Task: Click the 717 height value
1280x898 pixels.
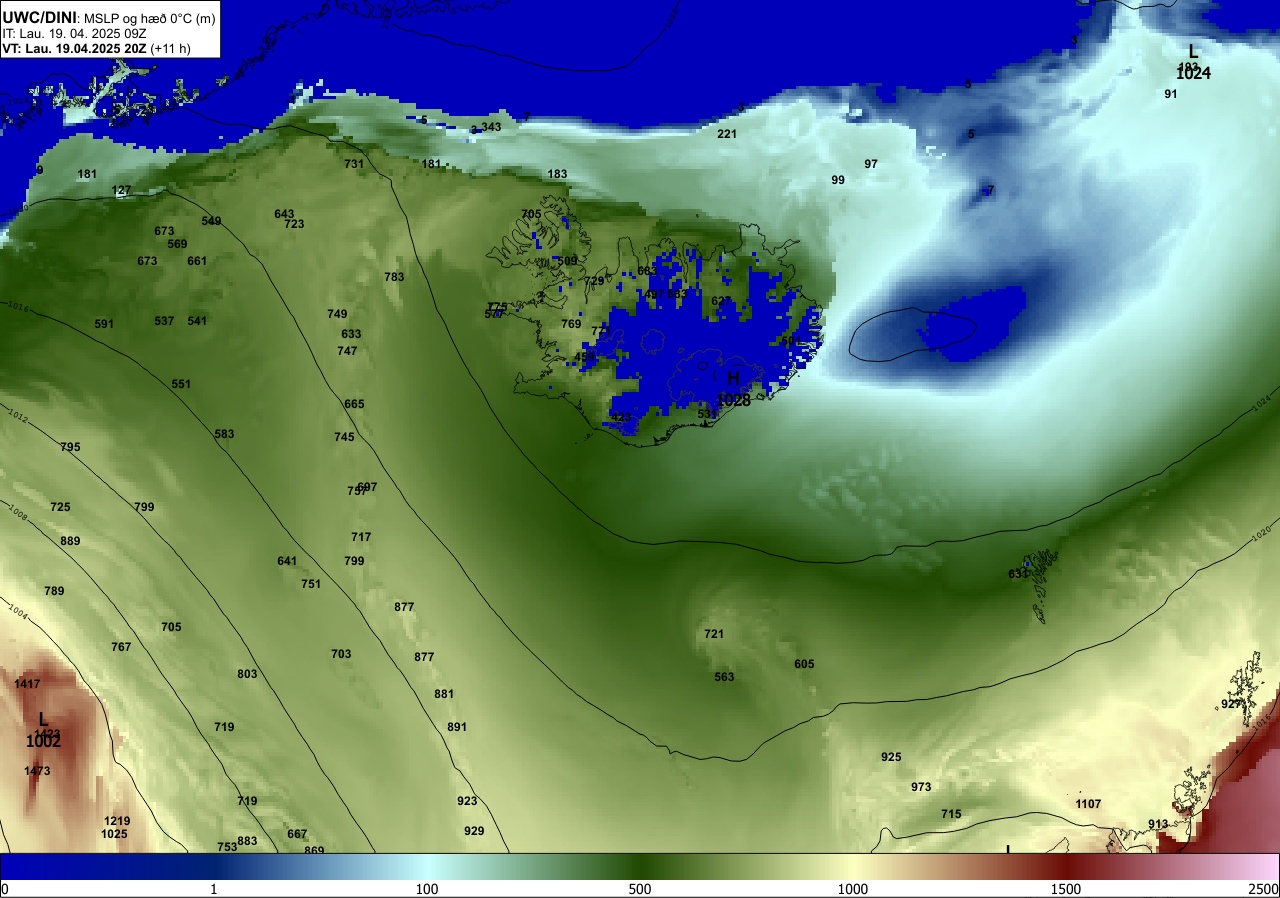Action: 361,537
